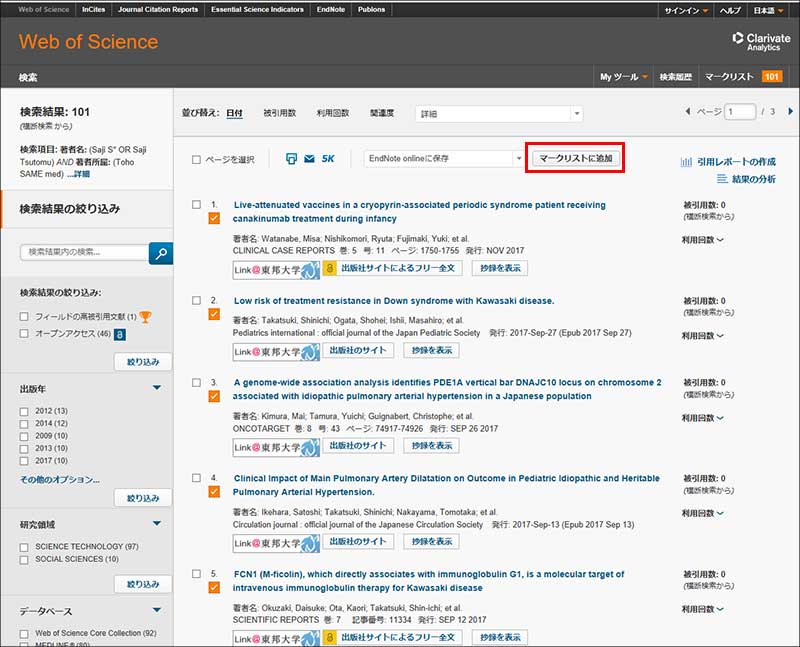This screenshot has width=800, height=647.
Task: Sort results by 被引用数
Action: click(x=280, y=113)
